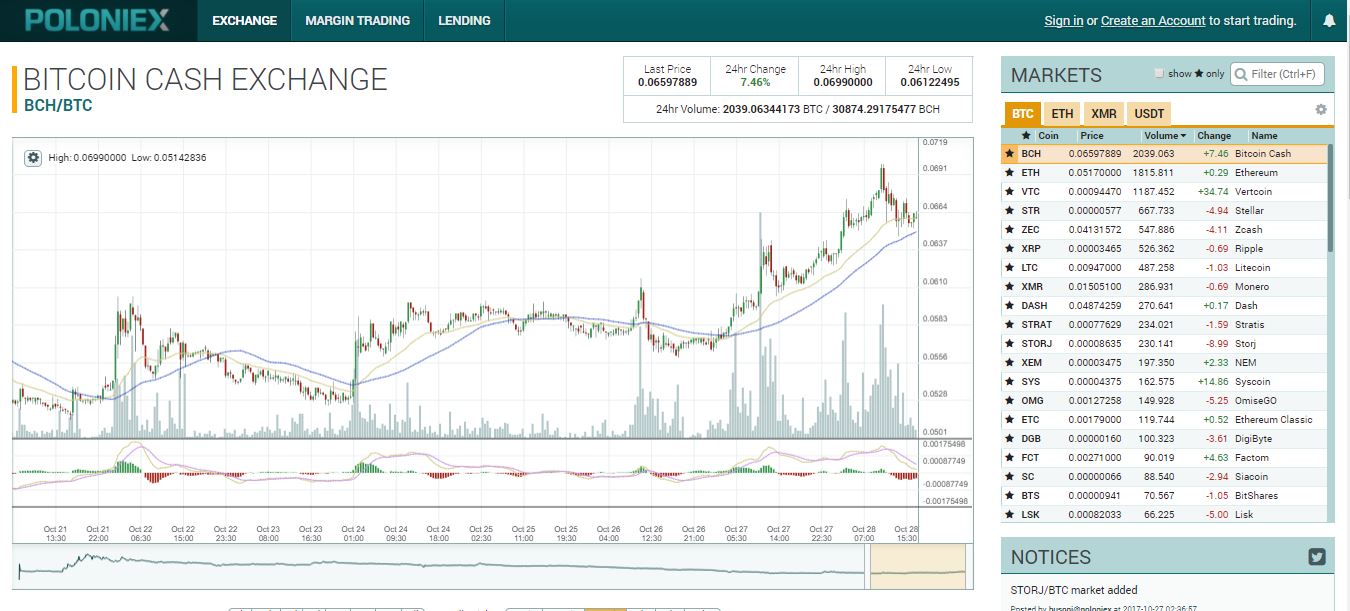The width and height of the screenshot is (1350, 611).
Task: Sort markets by Change column
Action: tap(1214, 136)
